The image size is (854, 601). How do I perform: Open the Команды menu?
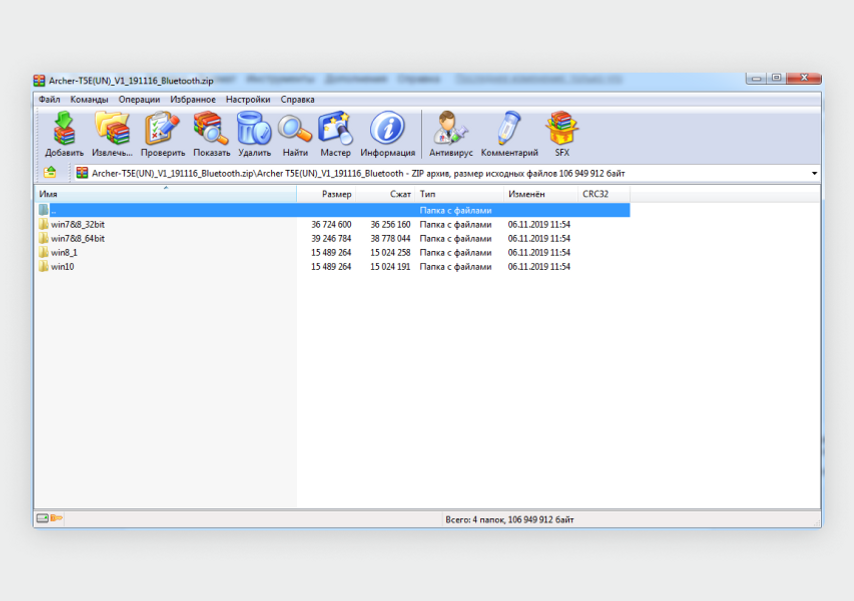[89, 100]
